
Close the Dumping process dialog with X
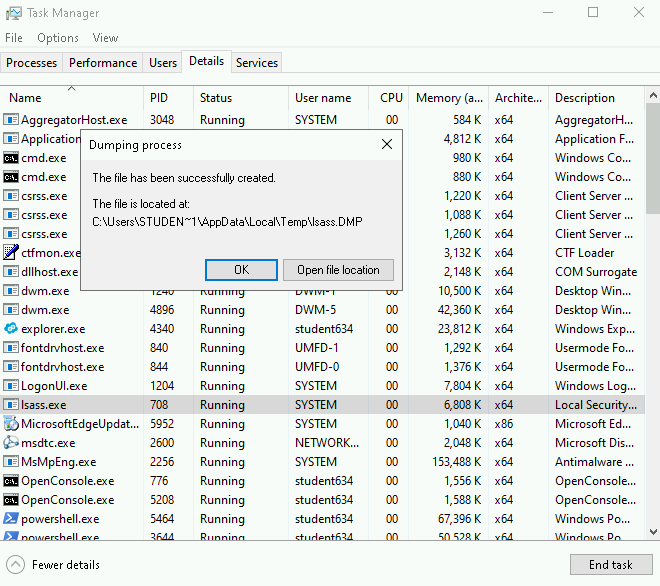point(387,144)
